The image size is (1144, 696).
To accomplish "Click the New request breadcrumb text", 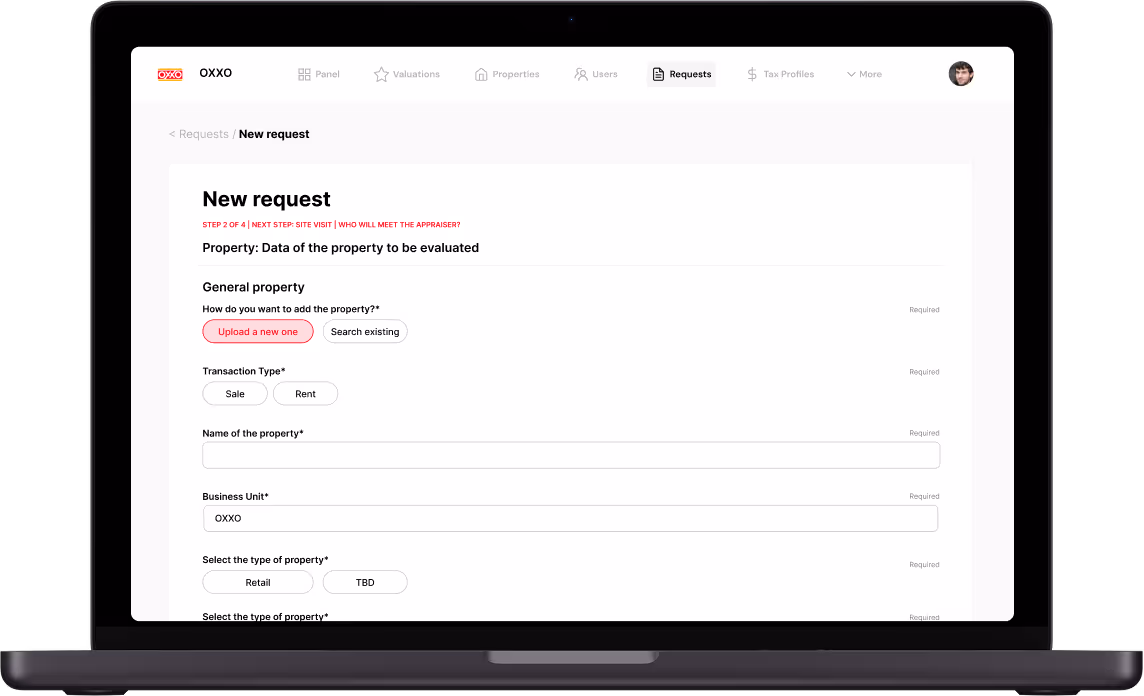I will click(x=274, y=134).
